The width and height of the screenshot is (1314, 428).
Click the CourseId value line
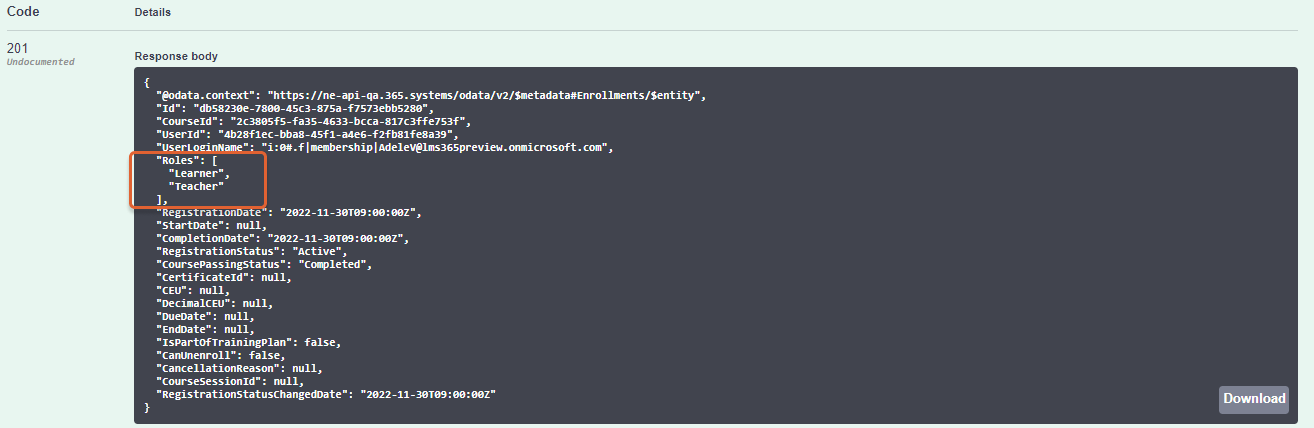pyautogui.click(x=313, y=121)
